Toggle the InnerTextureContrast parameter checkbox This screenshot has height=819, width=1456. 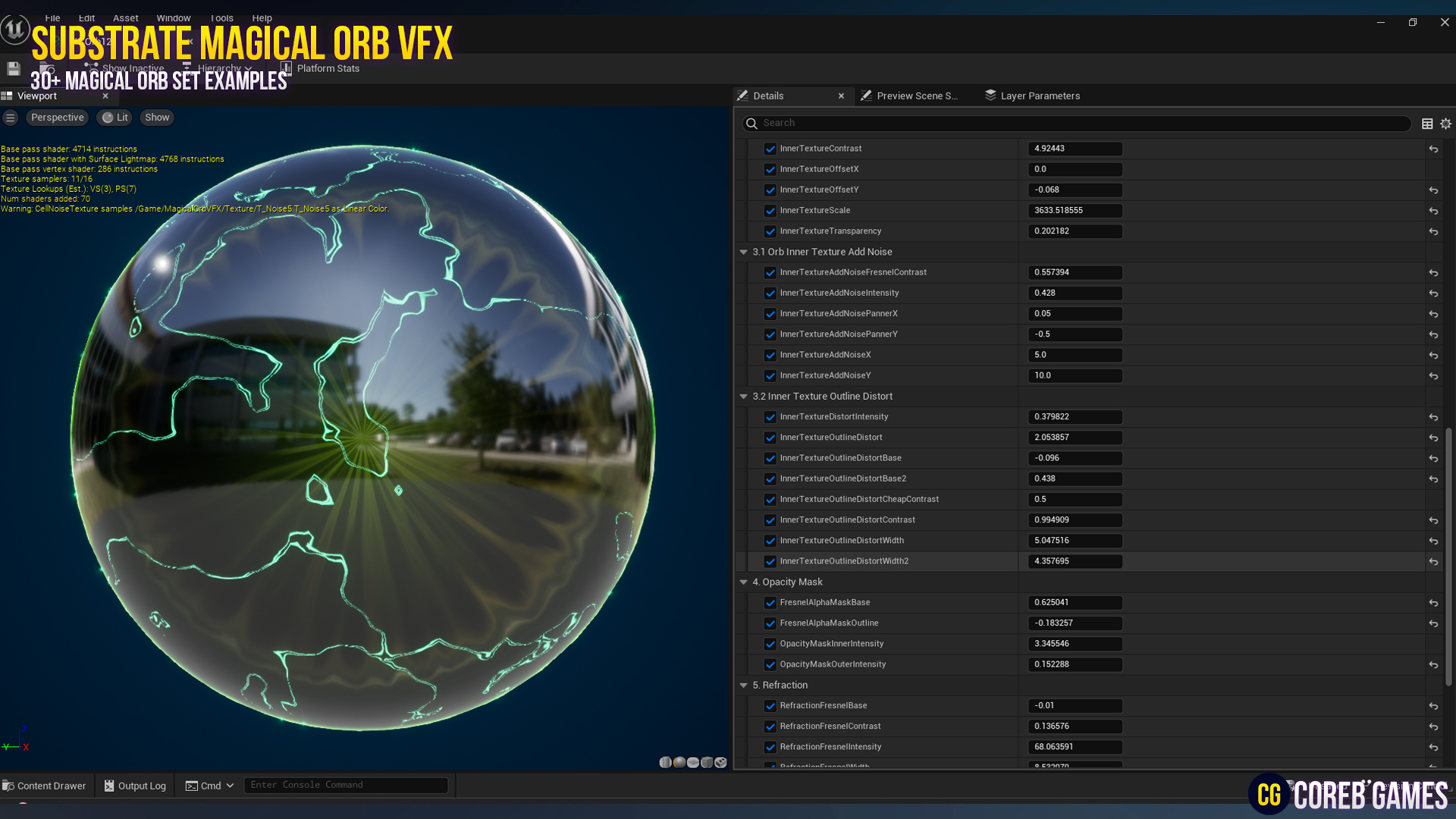point(770,148)
